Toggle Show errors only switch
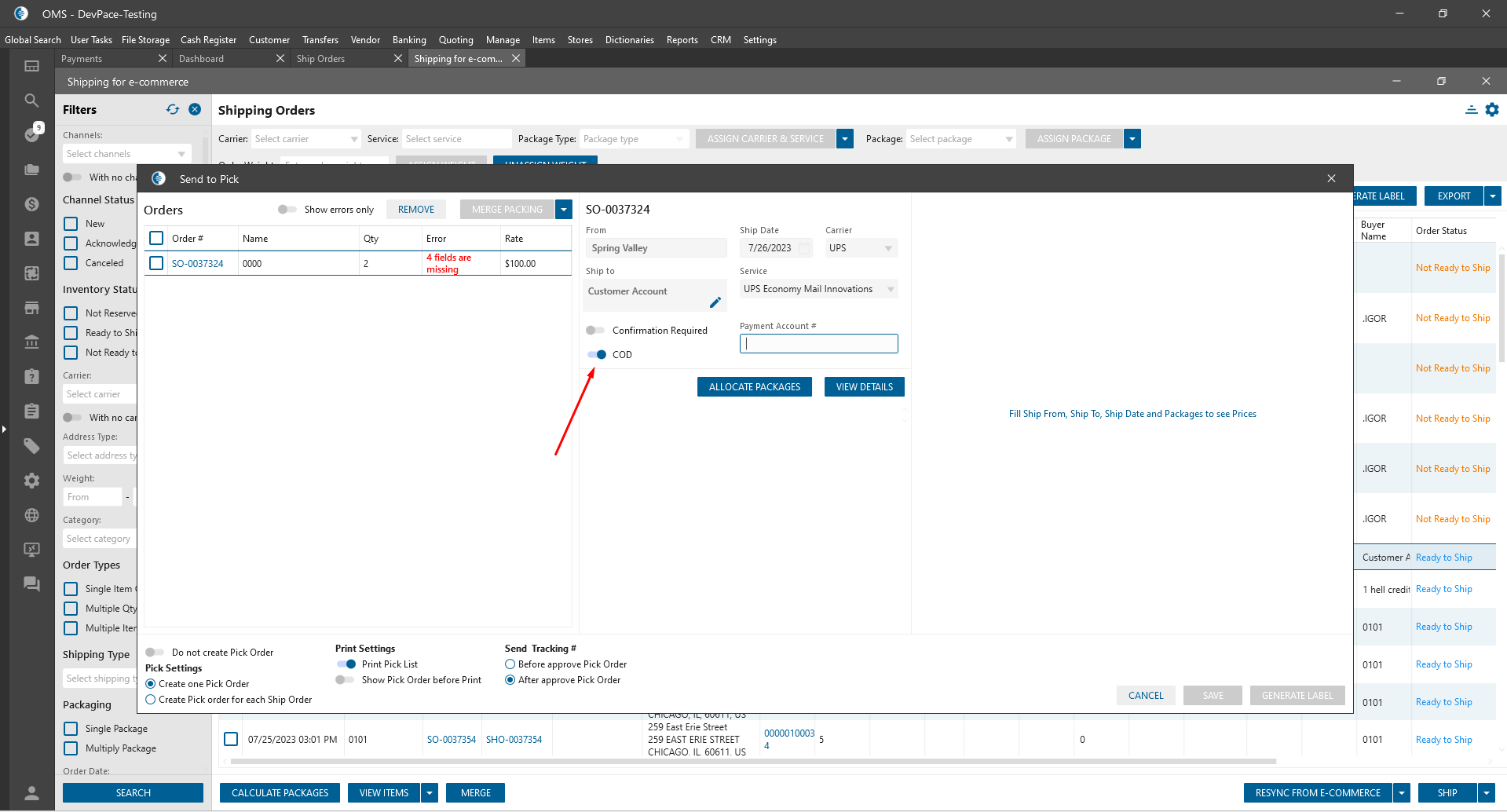The image size is (1507, 812). 287,209
